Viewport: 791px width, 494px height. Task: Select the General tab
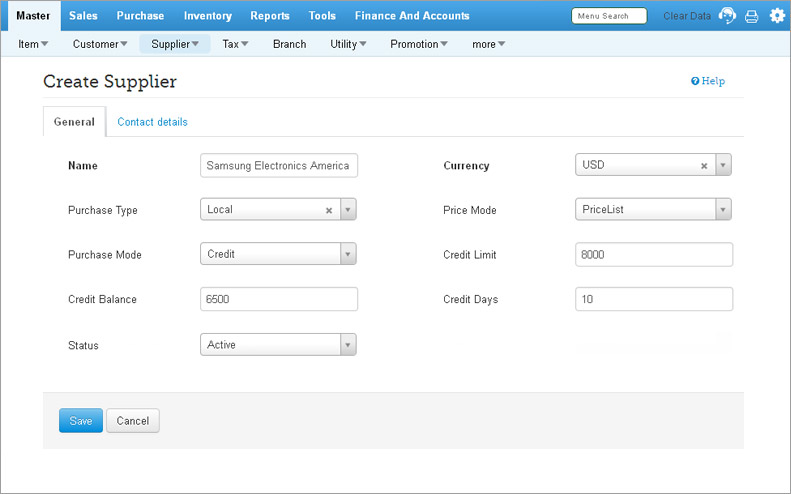pyautogui.click(x=74, y=122)
